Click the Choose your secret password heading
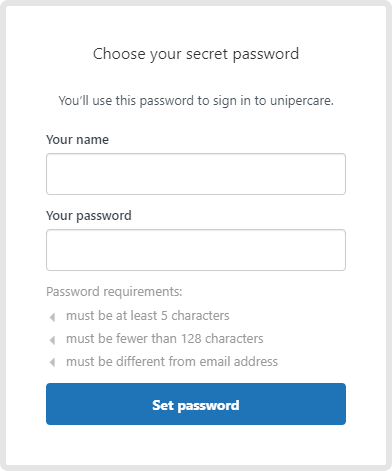This screenshot has height=471, width=392. point(196,54)
